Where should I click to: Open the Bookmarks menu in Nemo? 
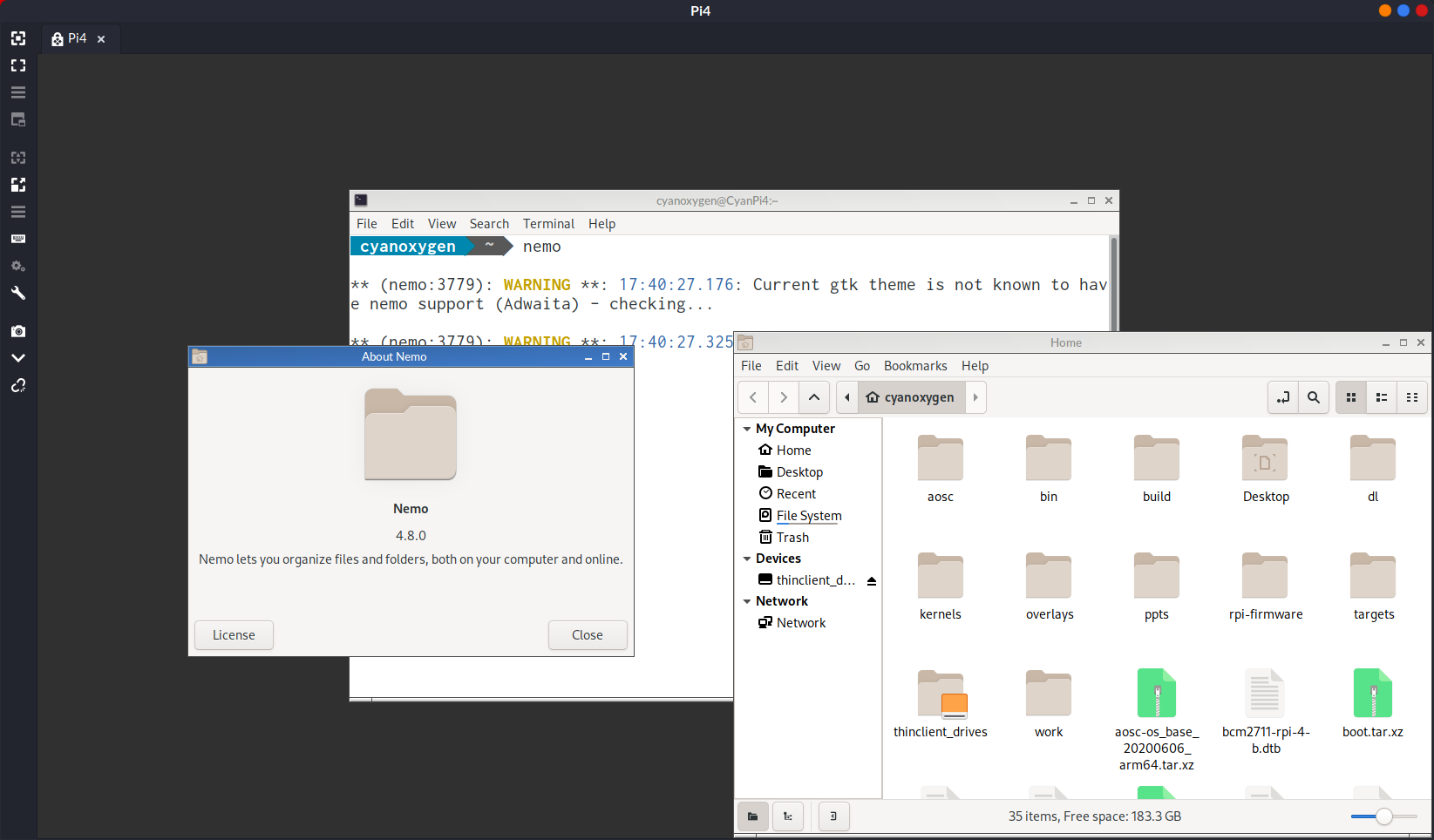(x=915, y=366)
